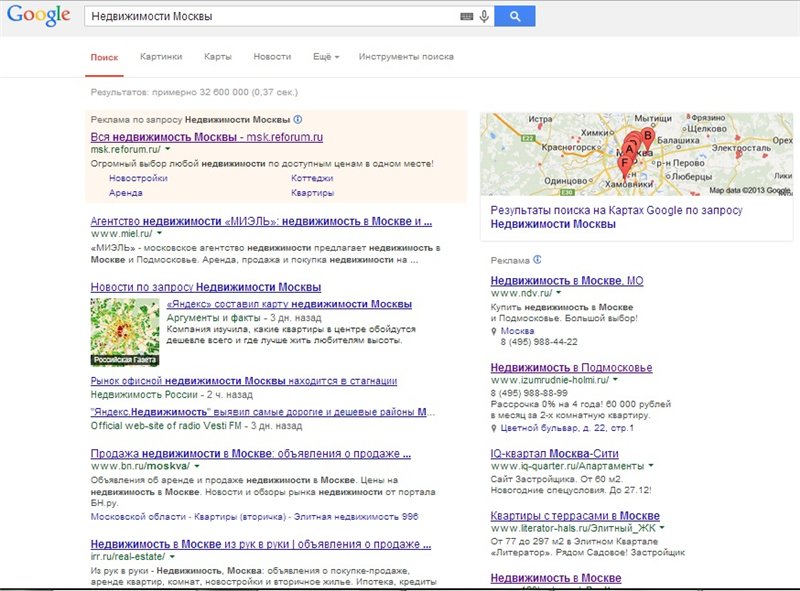Click phone number 8 (495) 988-44-22

(539, 342)
